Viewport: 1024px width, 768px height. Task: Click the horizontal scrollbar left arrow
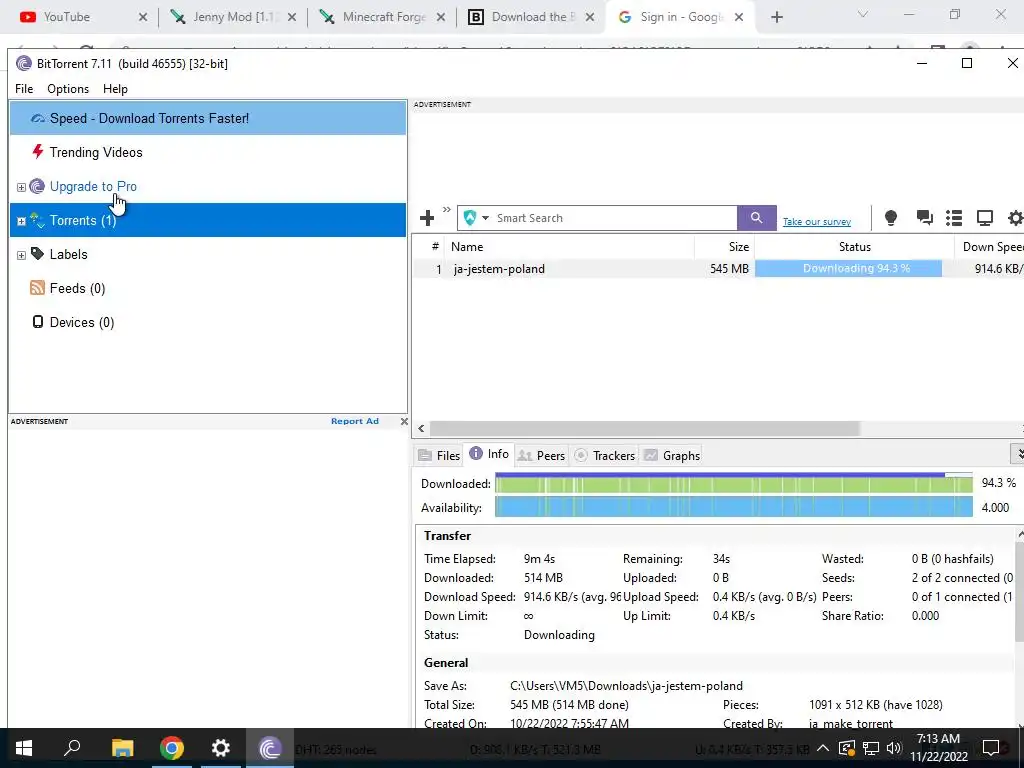pos(421,428)
